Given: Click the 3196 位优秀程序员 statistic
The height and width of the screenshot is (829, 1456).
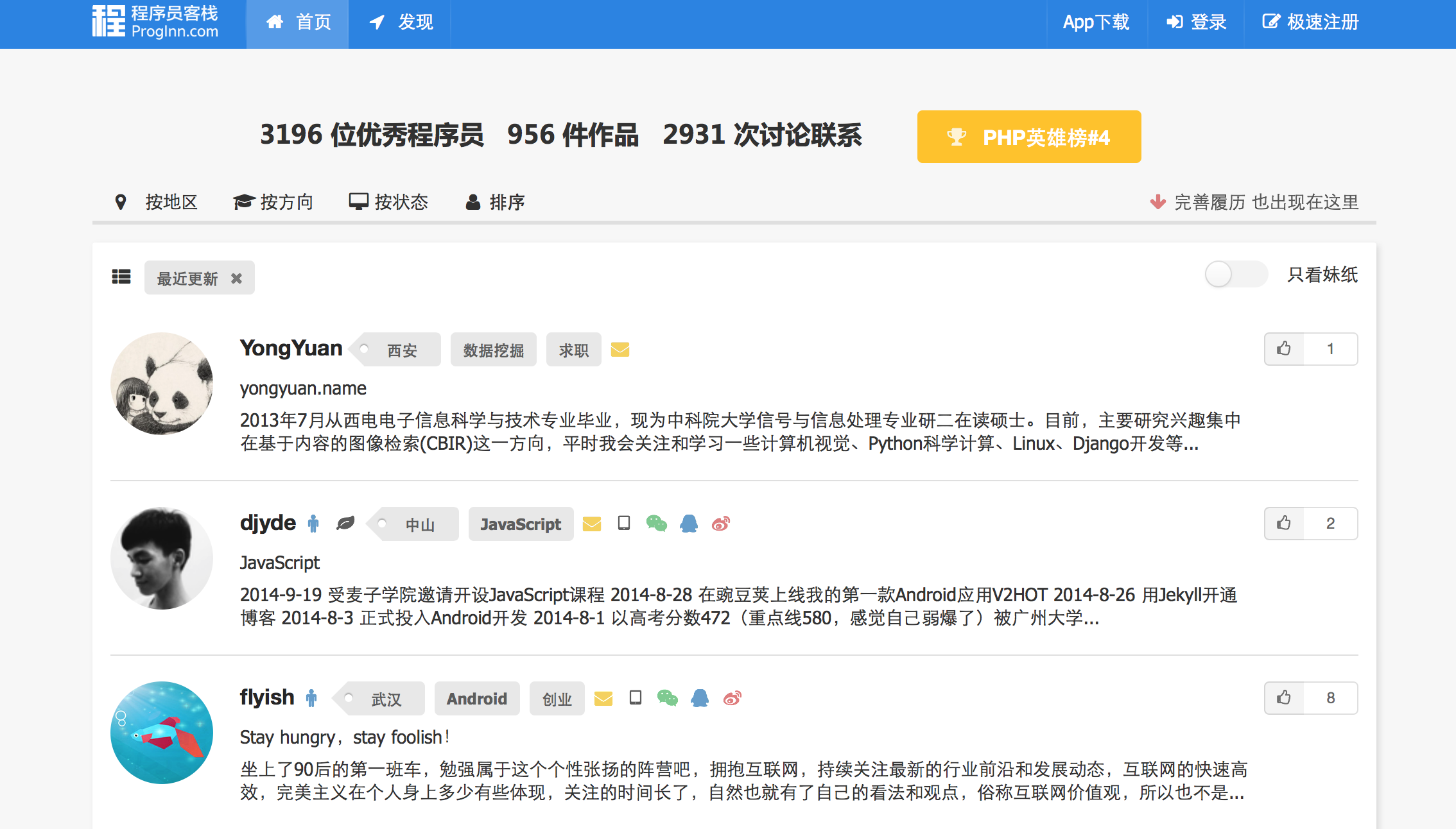Looking at the screenshot, I should (372, 135).
